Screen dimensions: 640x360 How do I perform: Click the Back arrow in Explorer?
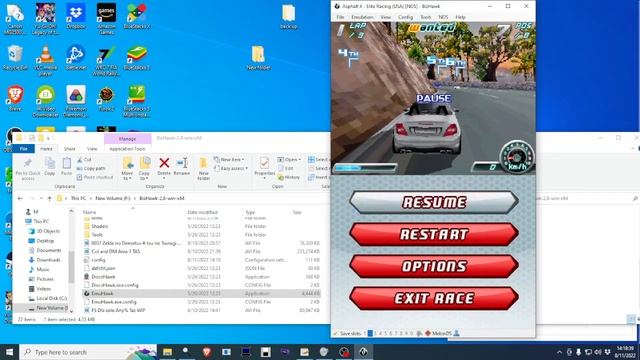click(20, 198)
